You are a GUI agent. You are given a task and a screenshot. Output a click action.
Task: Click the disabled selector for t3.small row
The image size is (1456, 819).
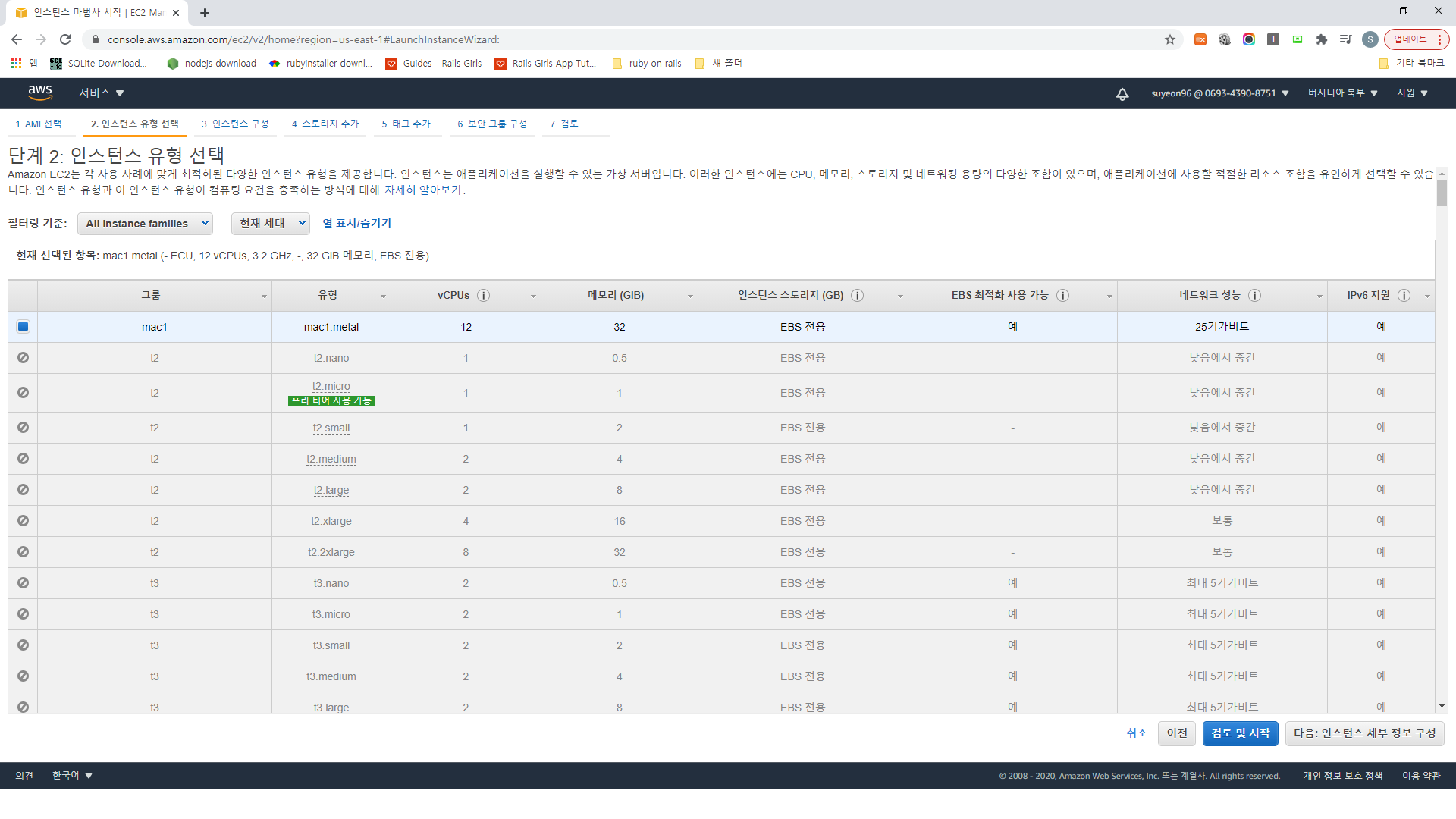(23, 645)
